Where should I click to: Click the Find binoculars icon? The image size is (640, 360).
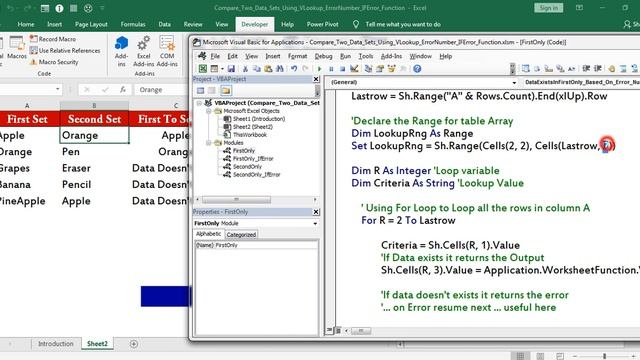280,69
